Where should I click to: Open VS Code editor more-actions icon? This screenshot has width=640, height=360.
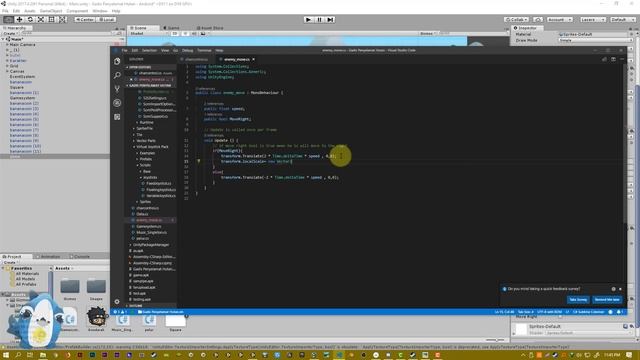click(622, 59)
